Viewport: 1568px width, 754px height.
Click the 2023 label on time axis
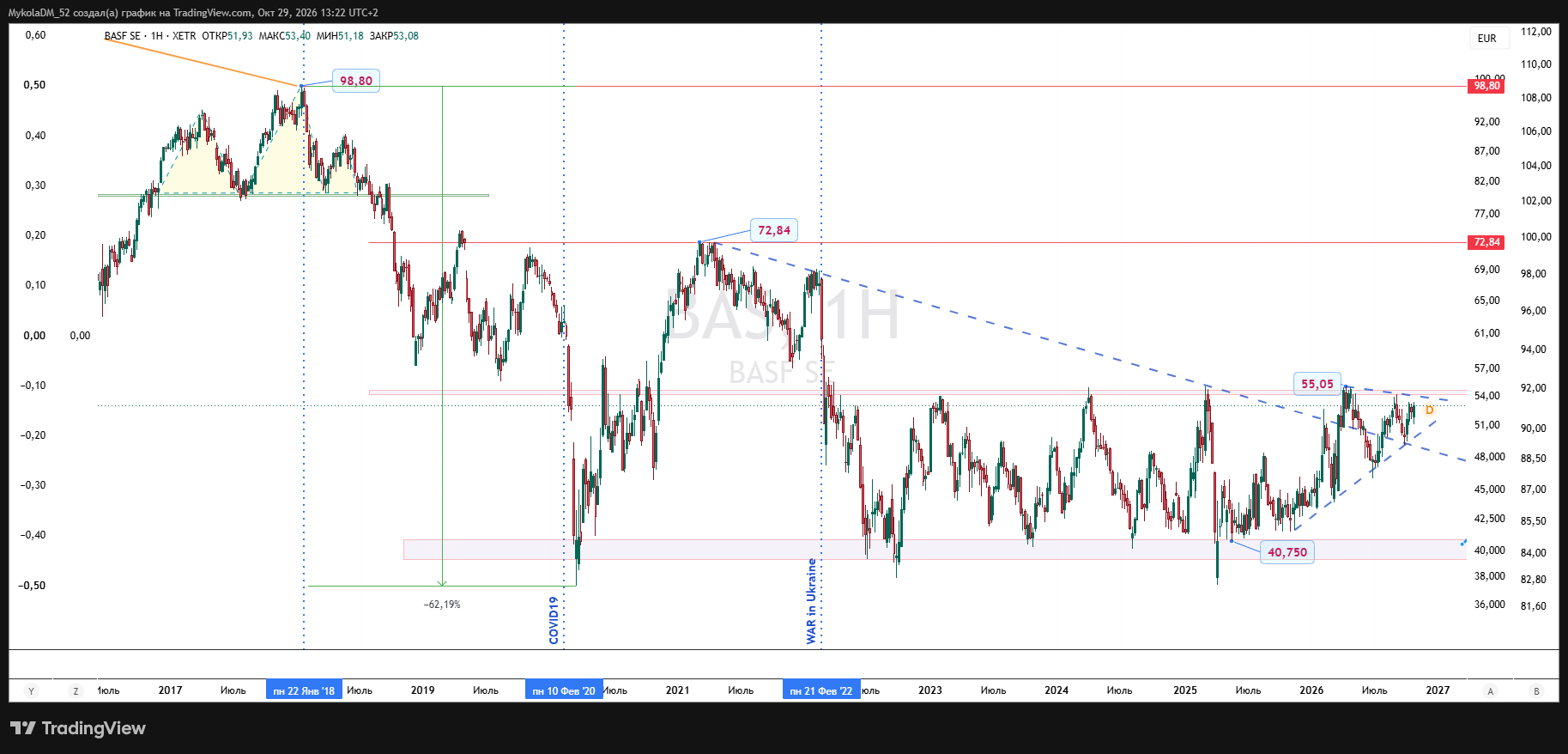point(929,690)
